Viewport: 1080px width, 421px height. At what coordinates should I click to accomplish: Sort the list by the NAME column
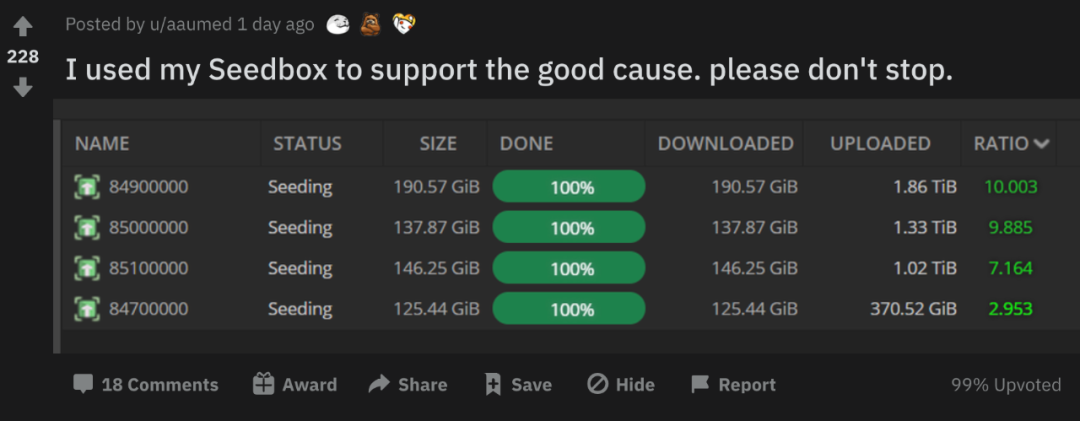pos(102,144)
